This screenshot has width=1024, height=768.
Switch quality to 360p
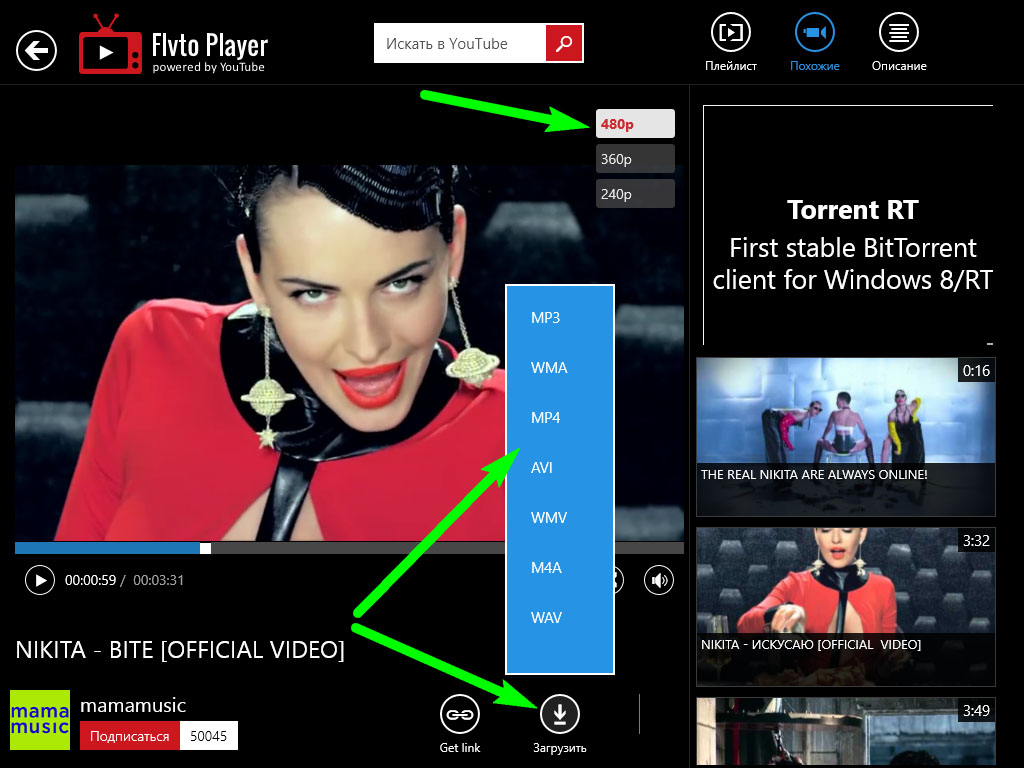point(635,159)
